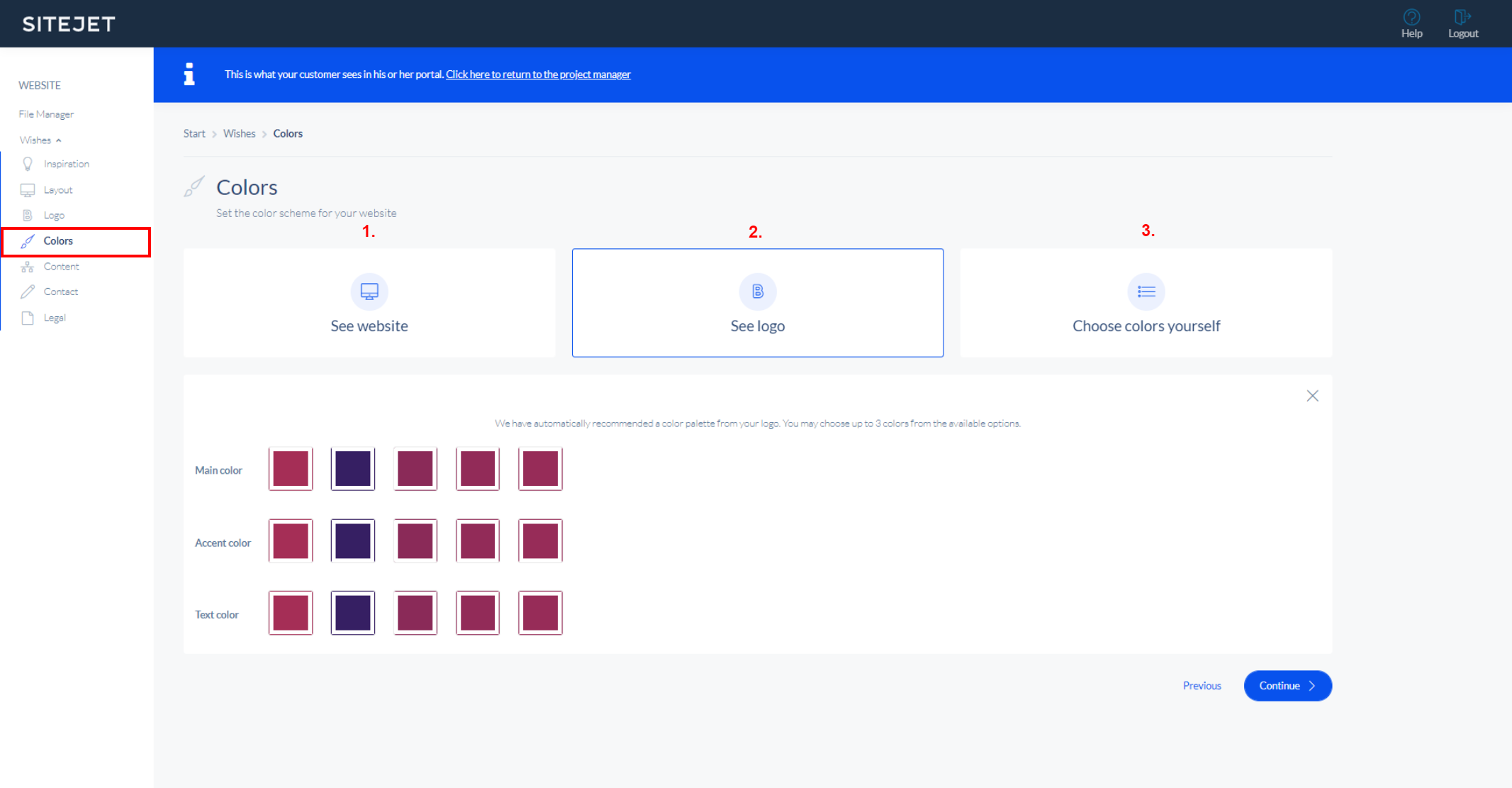Click the Legal document icon in sidebar

(28, 318)
